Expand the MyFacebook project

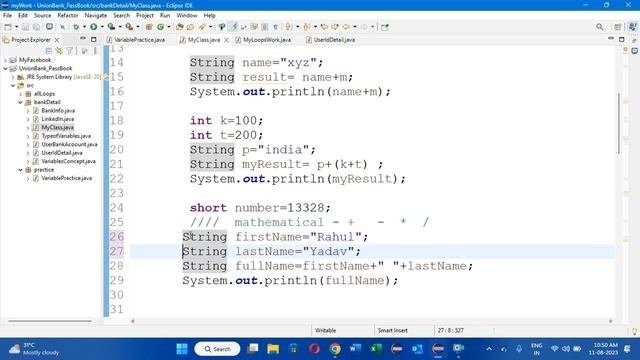(x=5, y=60)
